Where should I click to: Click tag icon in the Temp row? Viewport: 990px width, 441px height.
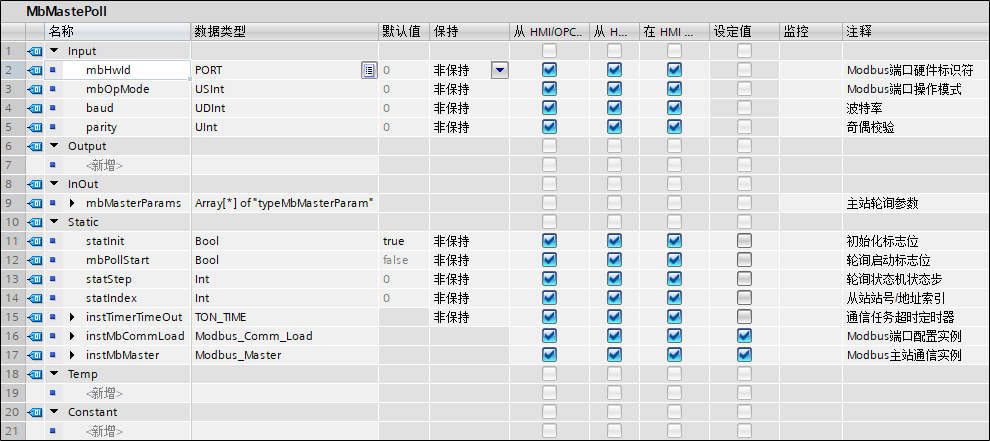click(35, 373)
